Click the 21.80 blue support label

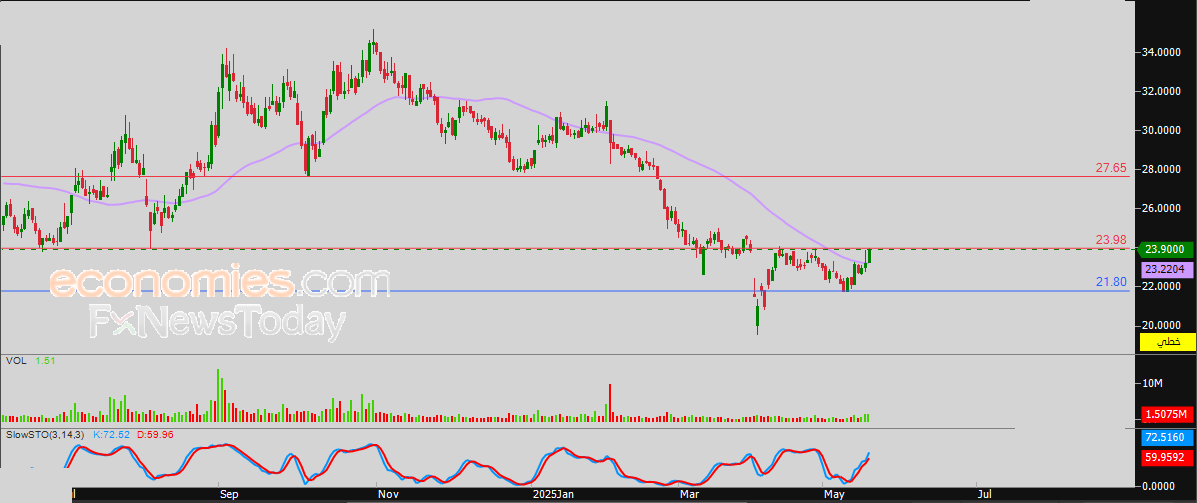pos(1111,282)
